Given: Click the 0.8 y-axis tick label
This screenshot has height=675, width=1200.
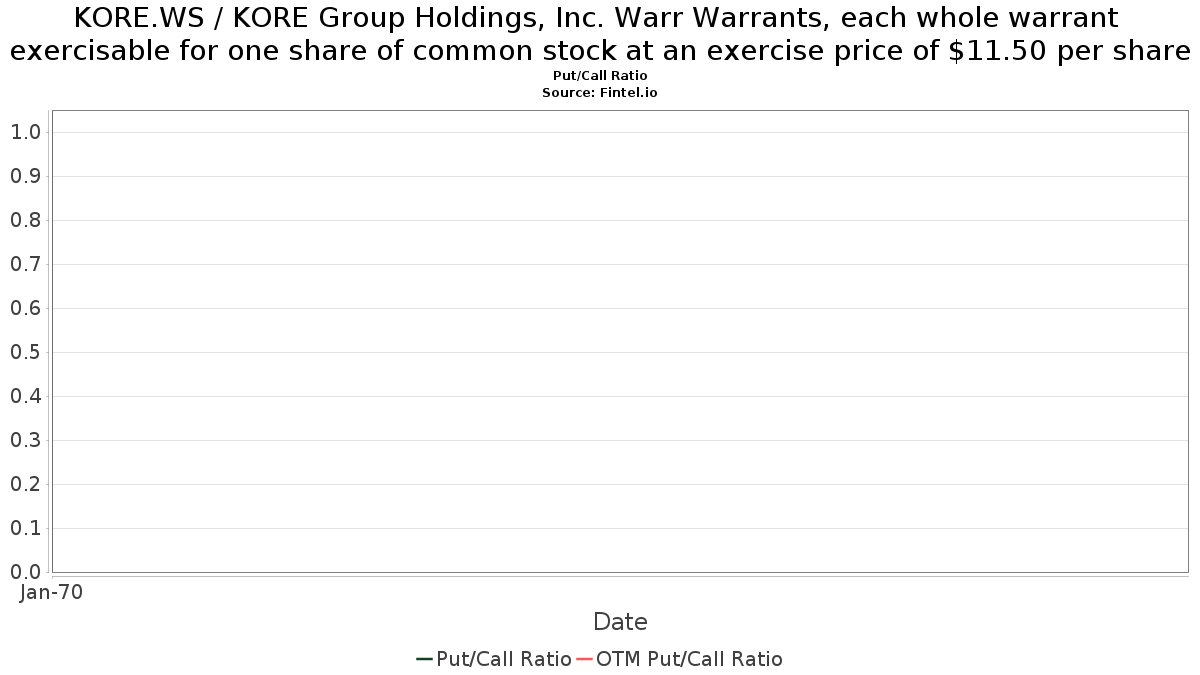Looking at the screenshot, I should point(25,220).
